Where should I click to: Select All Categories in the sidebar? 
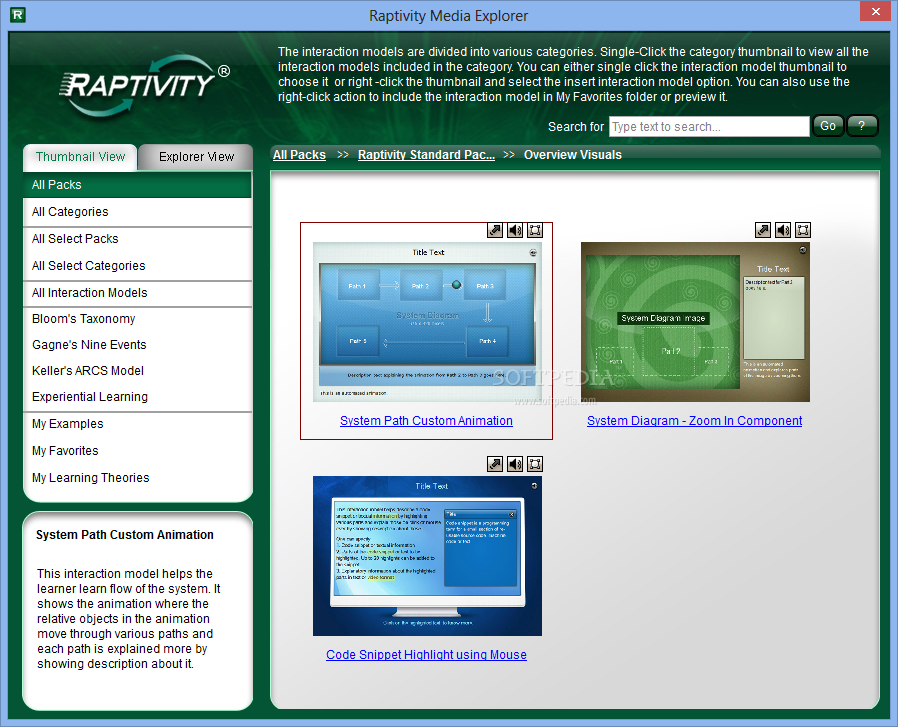(x=137, y=212)
